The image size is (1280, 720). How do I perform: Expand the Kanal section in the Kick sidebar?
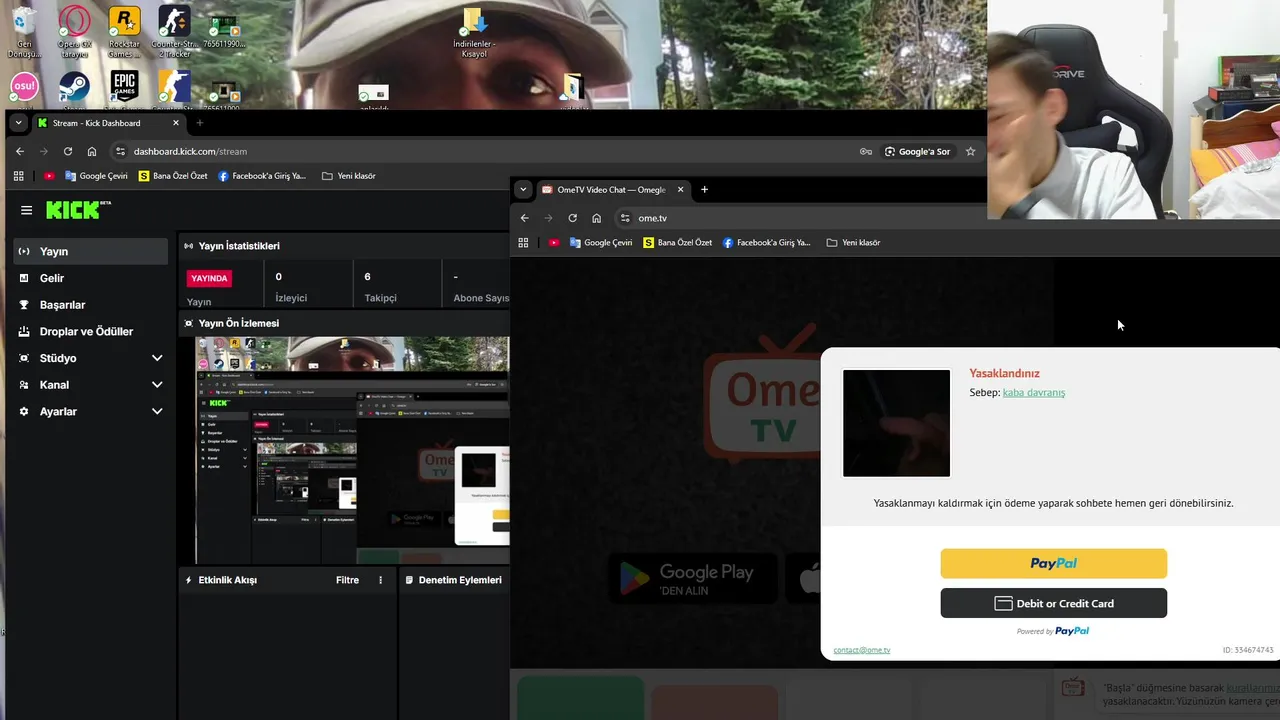157,385
